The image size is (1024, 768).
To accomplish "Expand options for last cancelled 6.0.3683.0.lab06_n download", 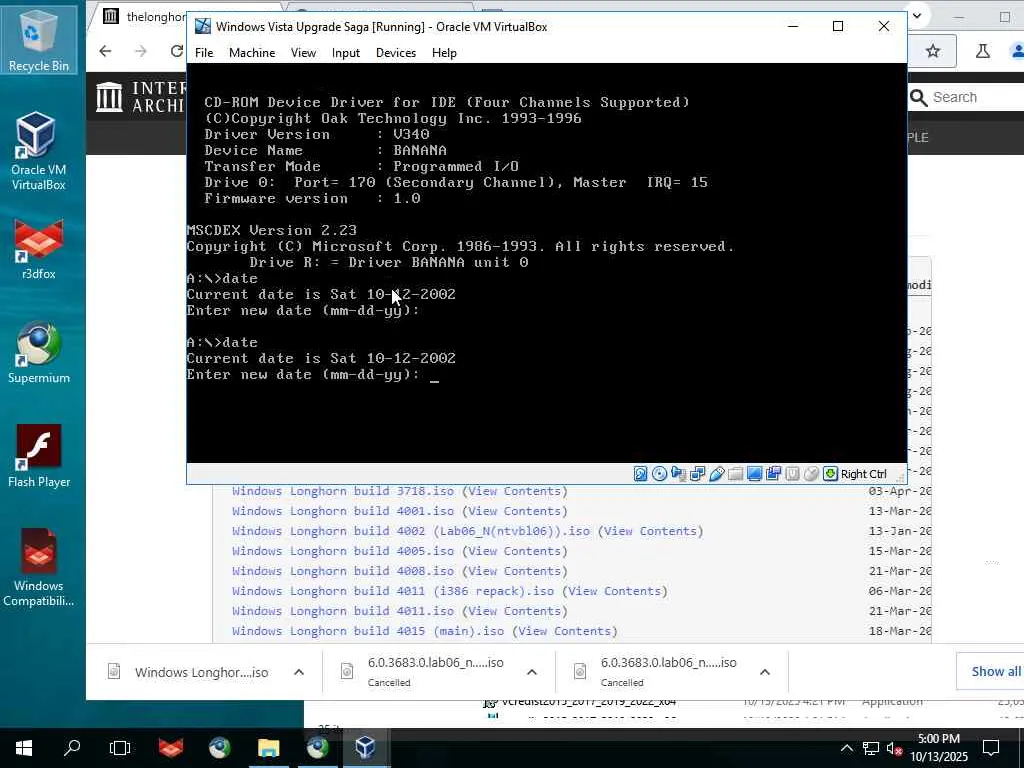I will (x=765, y=672).
